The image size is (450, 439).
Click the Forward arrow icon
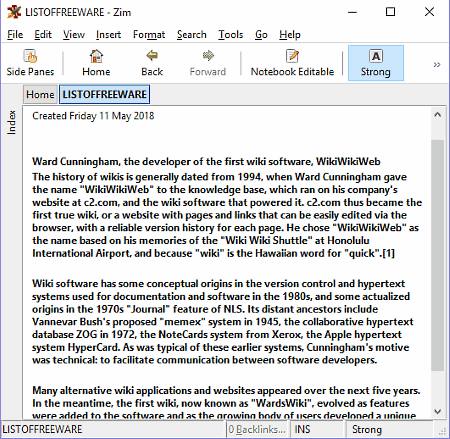tap(208, 63)
